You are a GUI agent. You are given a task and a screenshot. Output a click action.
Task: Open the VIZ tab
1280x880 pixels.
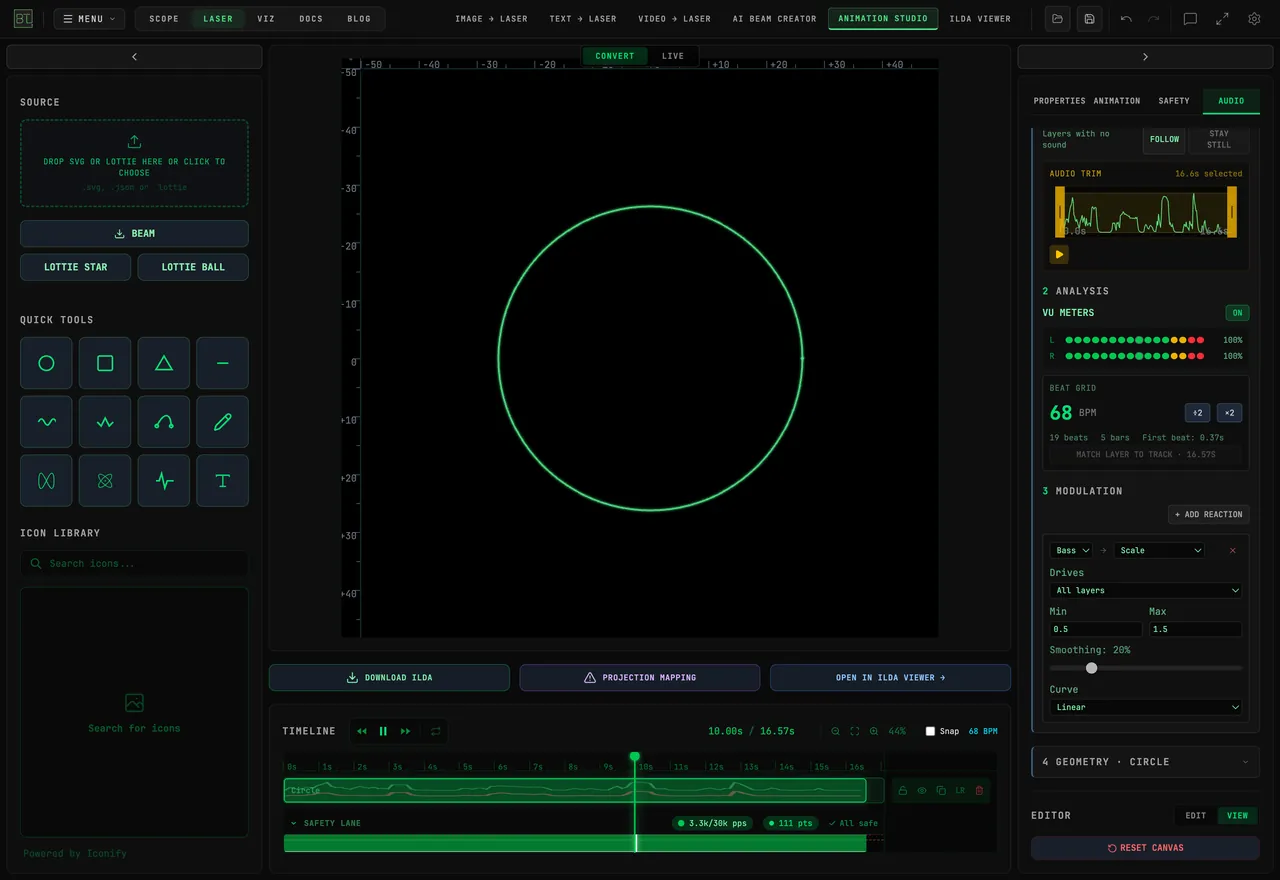(266, 18)
